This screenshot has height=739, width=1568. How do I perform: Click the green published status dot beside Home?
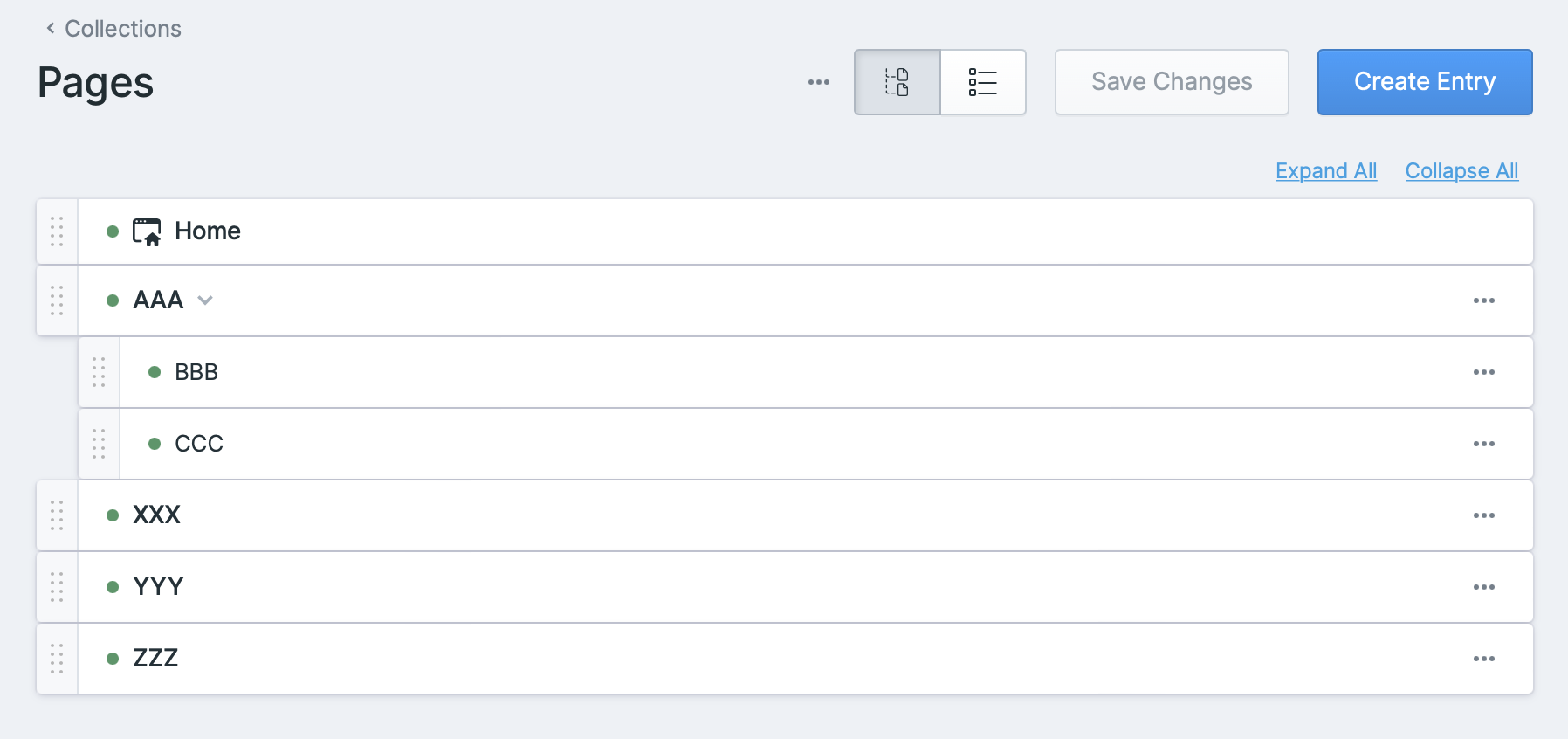111,231
